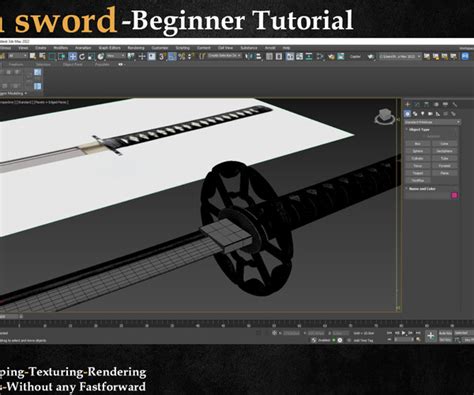Toggle Angle Snap

click(x=172, y=56)
